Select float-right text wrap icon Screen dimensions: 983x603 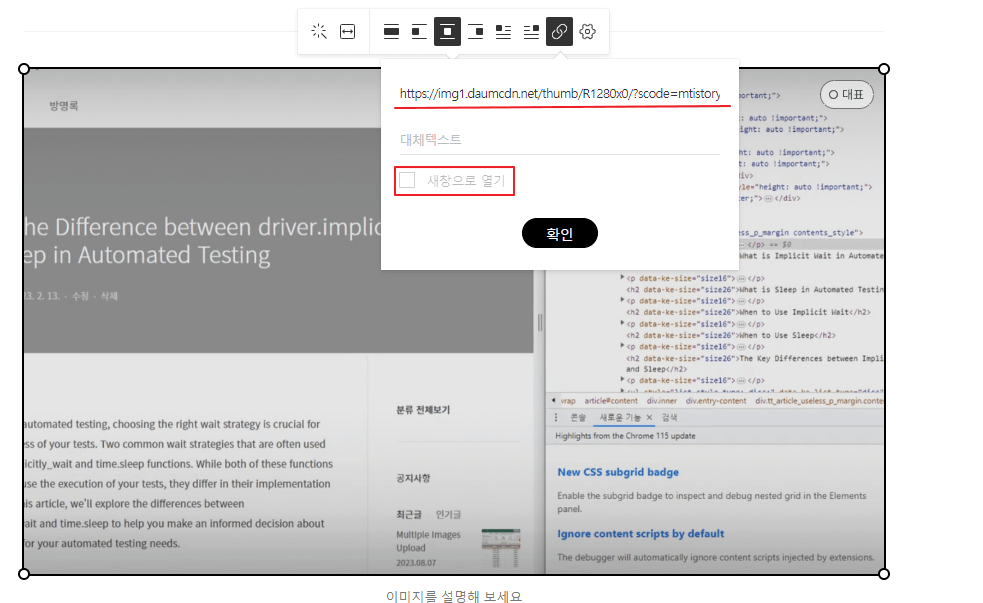tap(531, 31)
